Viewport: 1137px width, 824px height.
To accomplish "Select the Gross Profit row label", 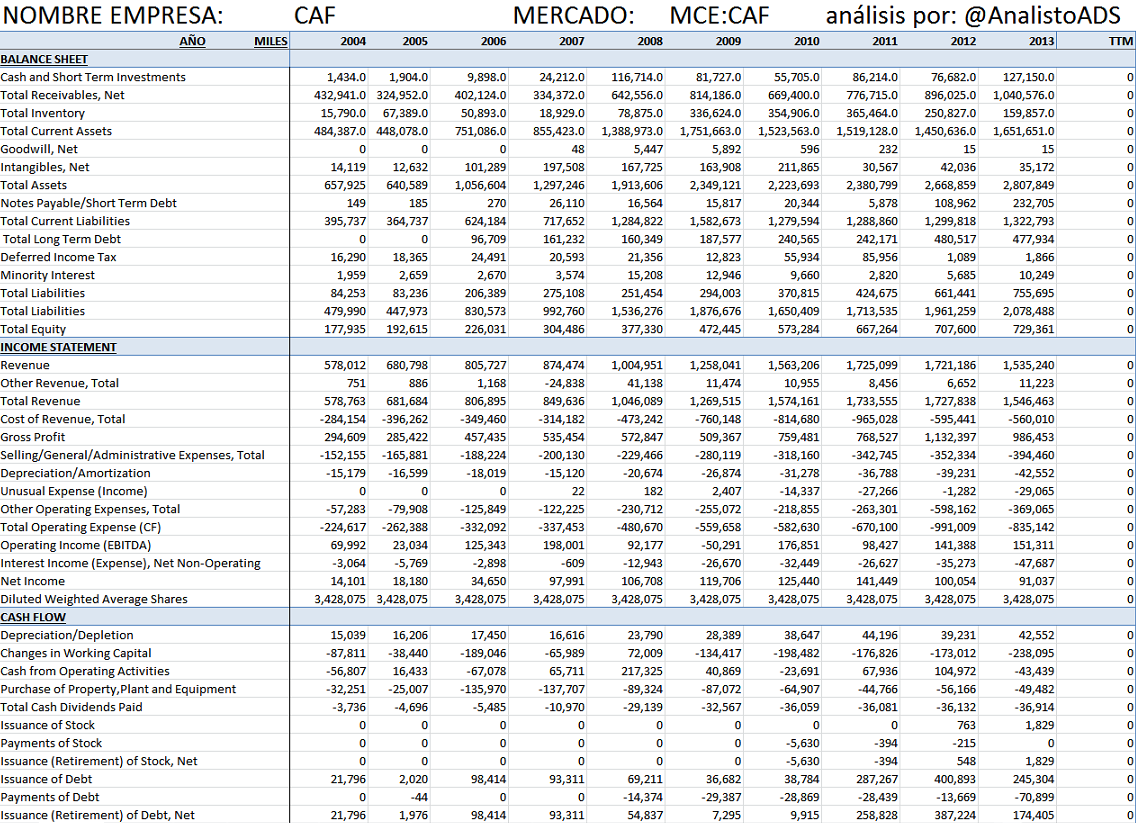I will click(33, 437).
